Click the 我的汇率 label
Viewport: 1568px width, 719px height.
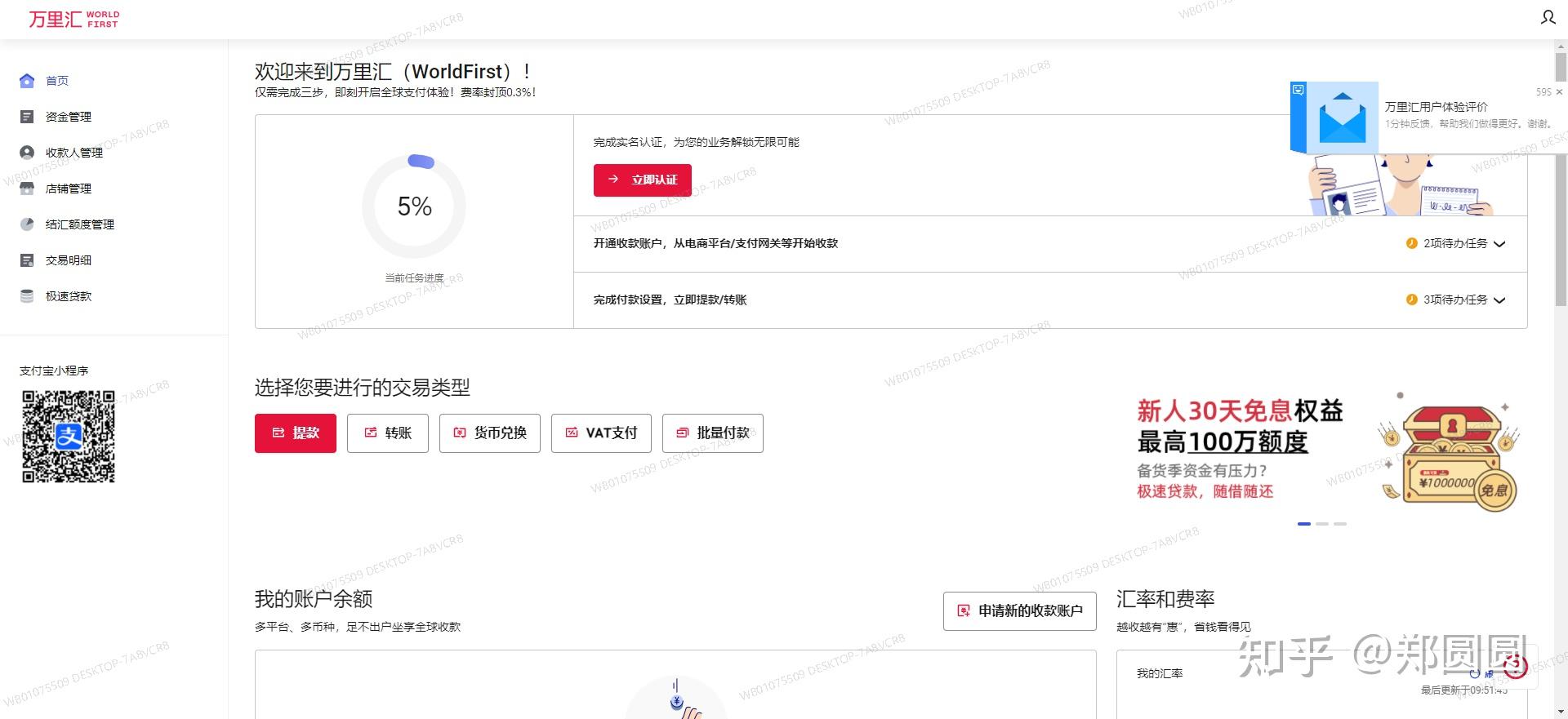[x=1160, y=673]
